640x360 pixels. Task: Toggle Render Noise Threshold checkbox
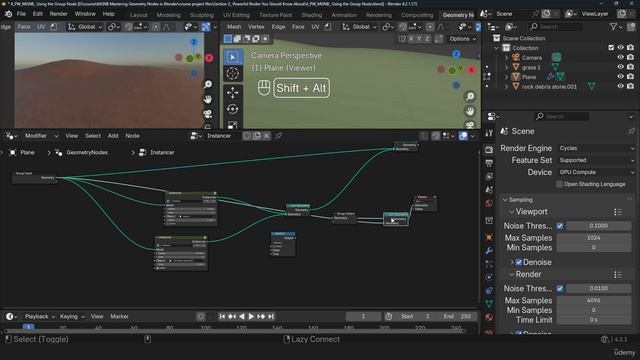click(560, 289)
